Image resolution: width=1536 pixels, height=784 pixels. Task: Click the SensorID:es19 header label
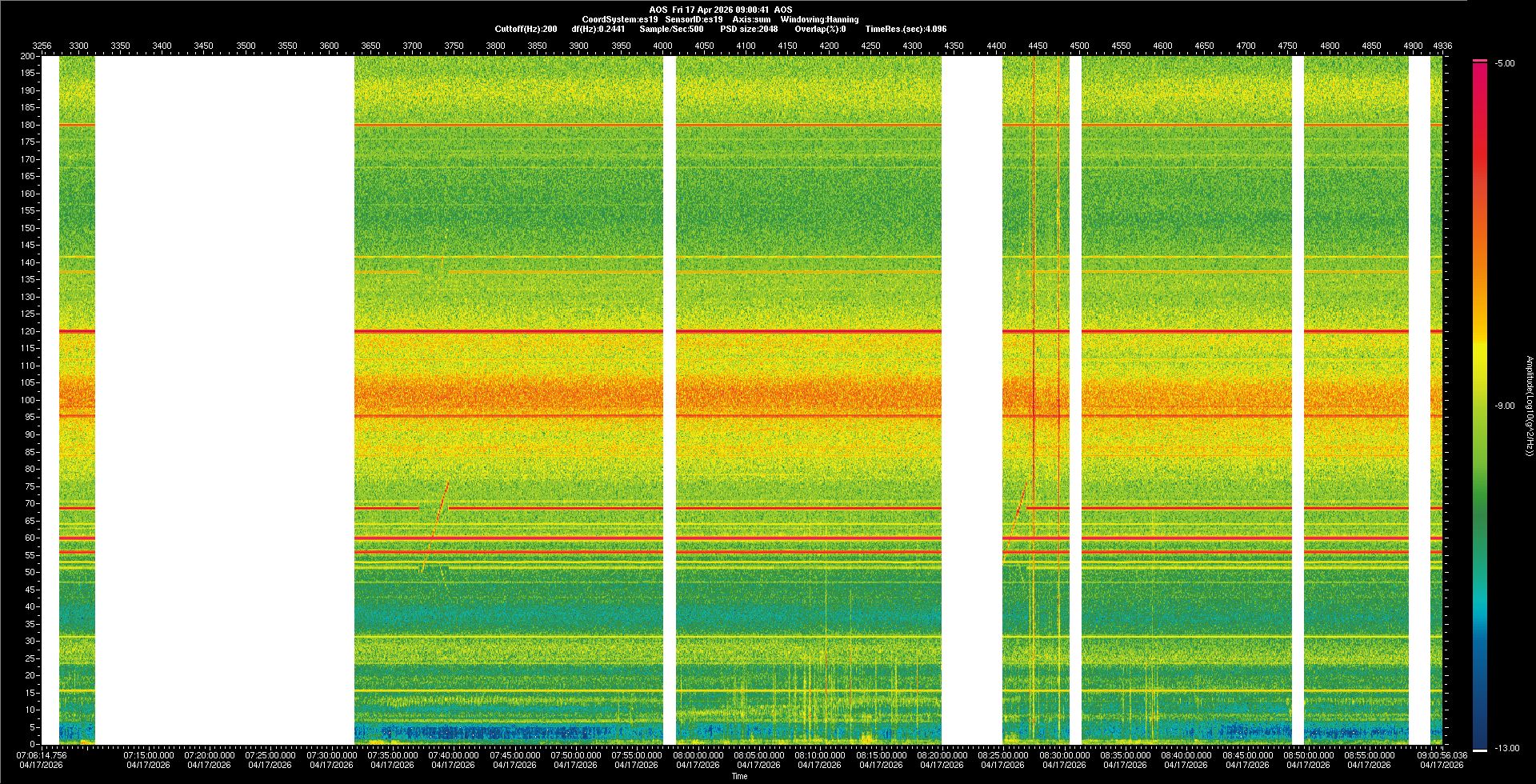click(694, 19)
